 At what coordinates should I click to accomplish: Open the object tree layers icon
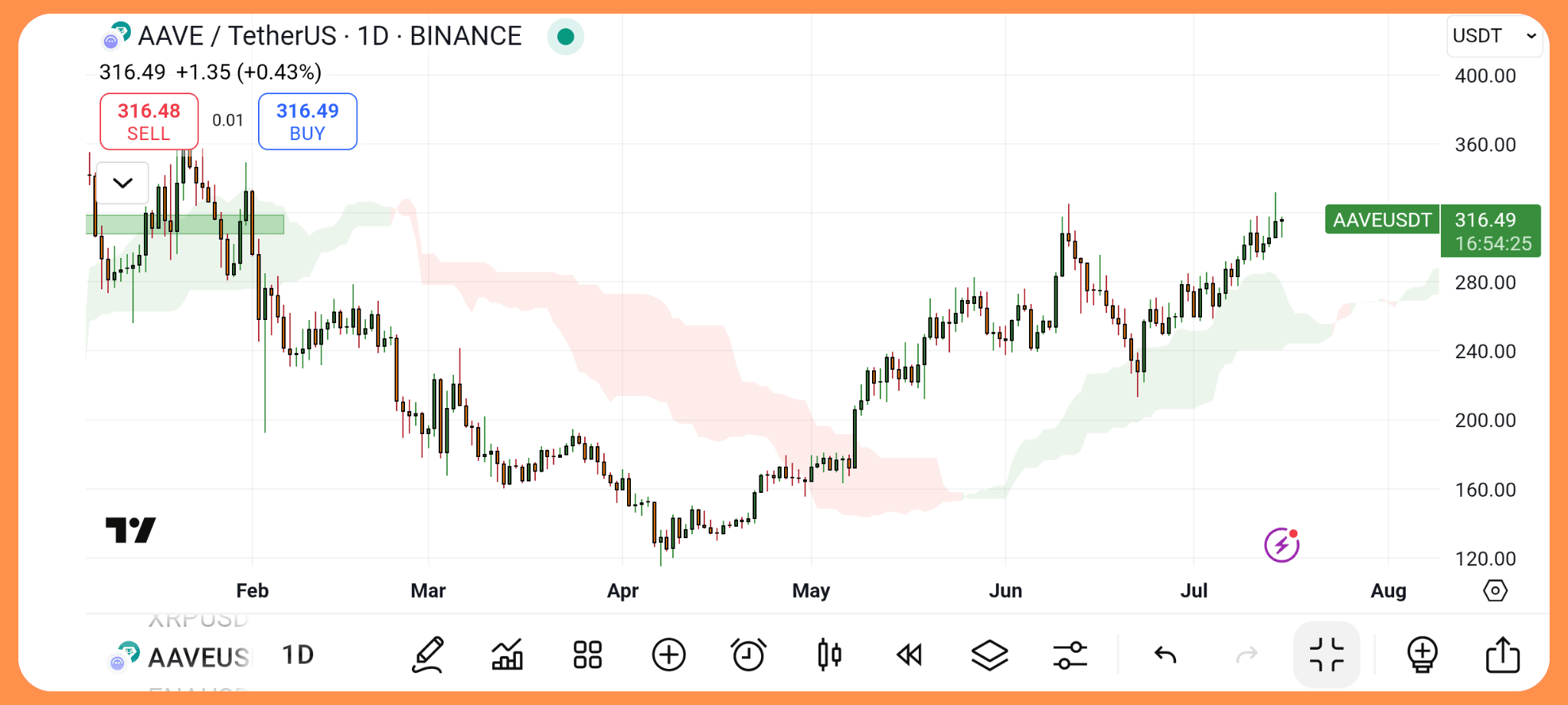pyautogui.click(x=990, y=655)
